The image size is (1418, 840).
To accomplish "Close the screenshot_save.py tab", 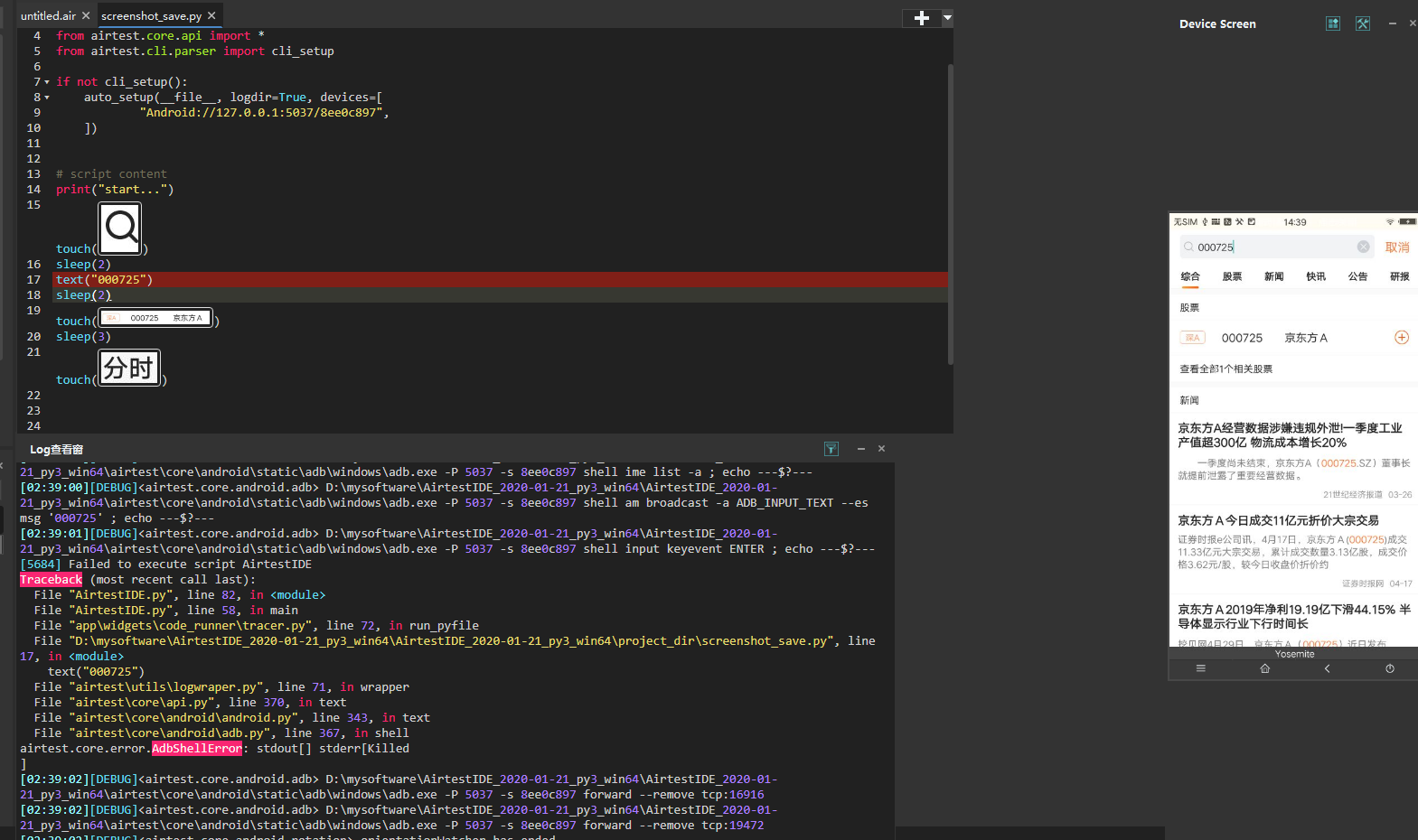I will click(x=211, y=15).
